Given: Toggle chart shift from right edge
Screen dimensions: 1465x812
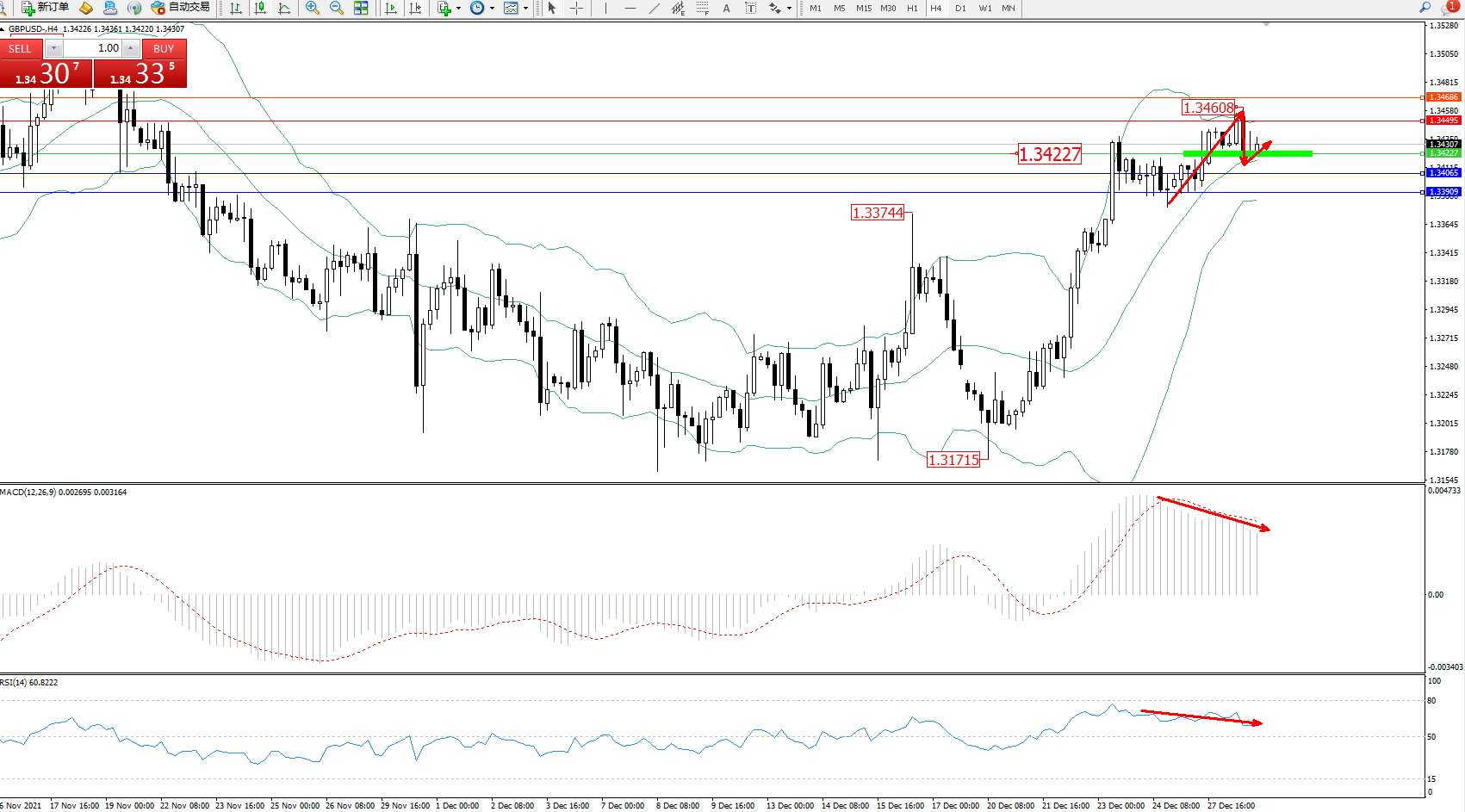Looking at the screenshot, I should 415,8.
